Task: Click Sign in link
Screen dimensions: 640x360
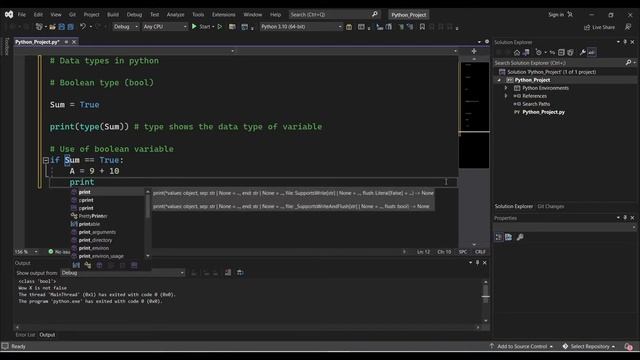Action: [556, 15]
